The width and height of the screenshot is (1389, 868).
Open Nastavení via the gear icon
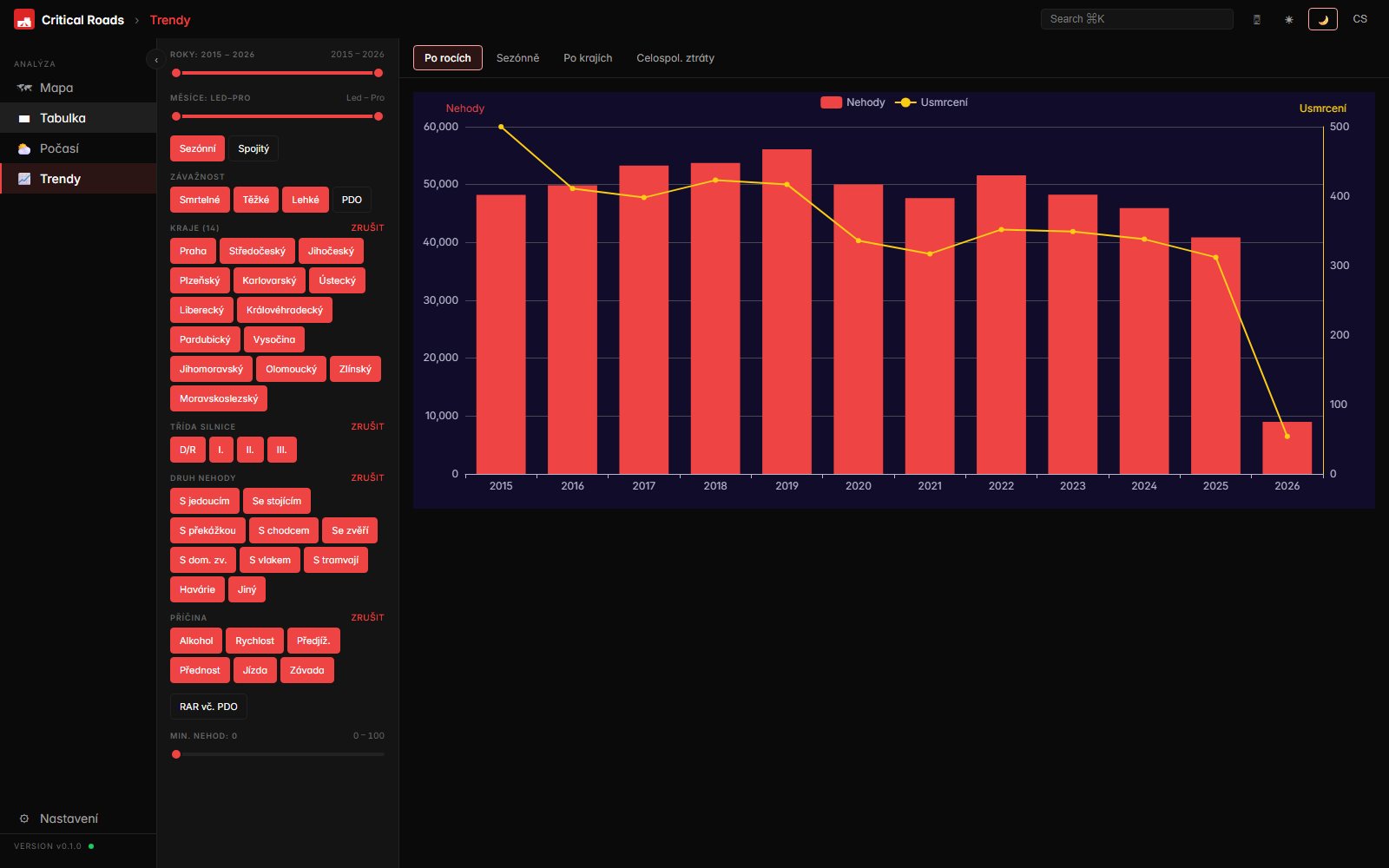coord(24,819)
